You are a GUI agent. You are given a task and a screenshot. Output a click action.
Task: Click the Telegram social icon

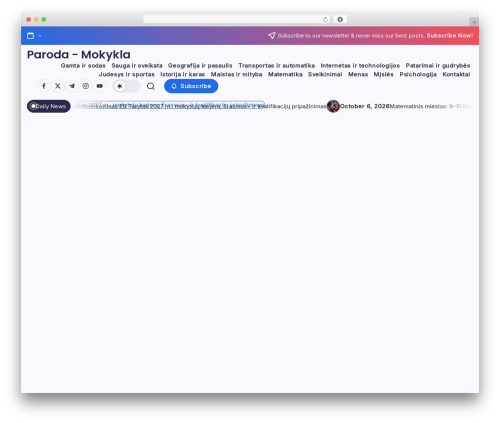click(x=72, y=86)
